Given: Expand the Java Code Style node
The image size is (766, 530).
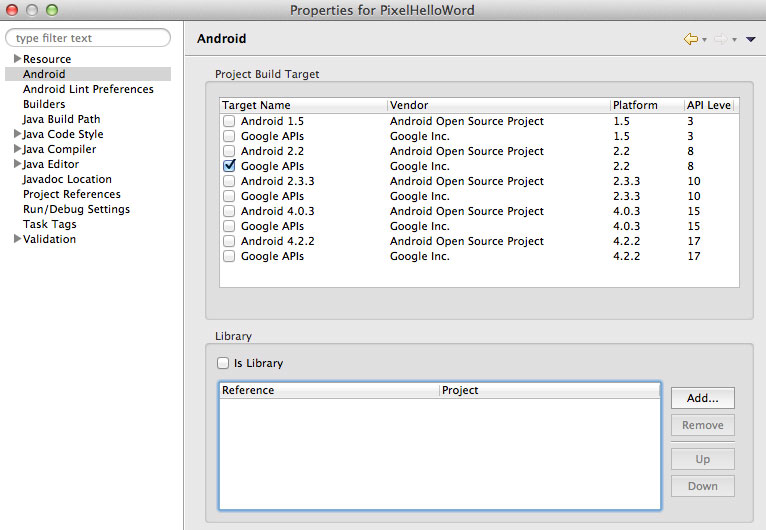Looking at the screenshot, I should (x=17, y=134).
